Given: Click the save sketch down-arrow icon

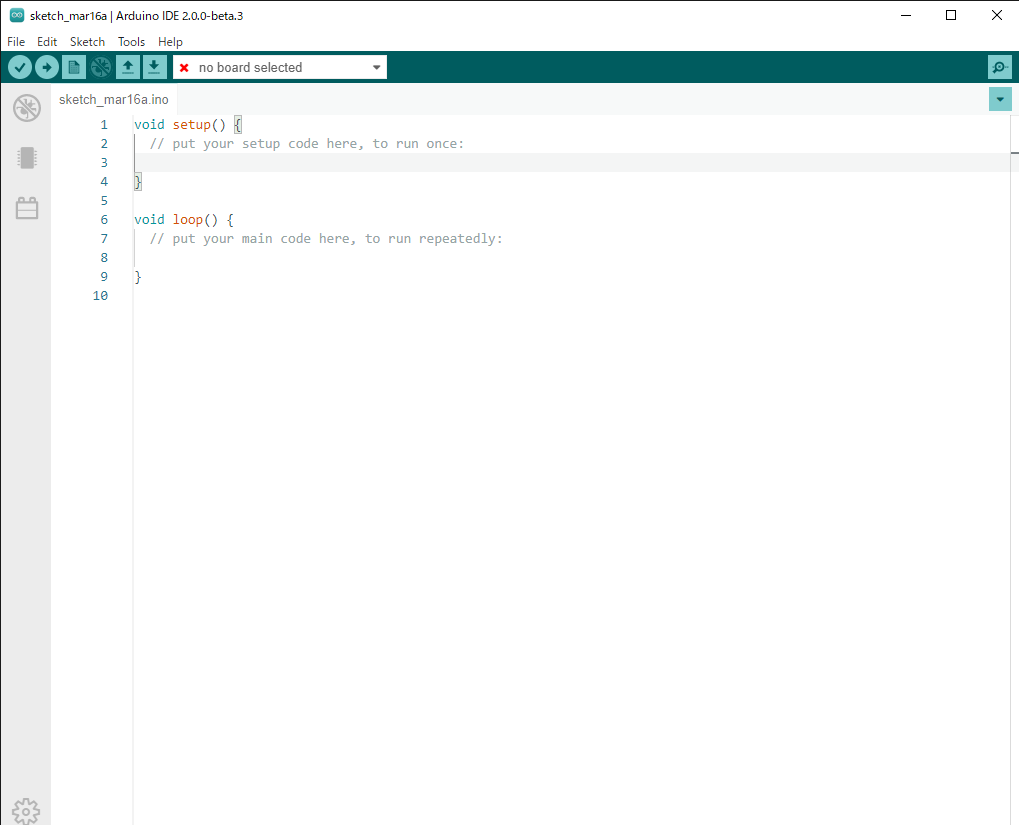Looking at the screenshot, I should click(x=154, y=67).
